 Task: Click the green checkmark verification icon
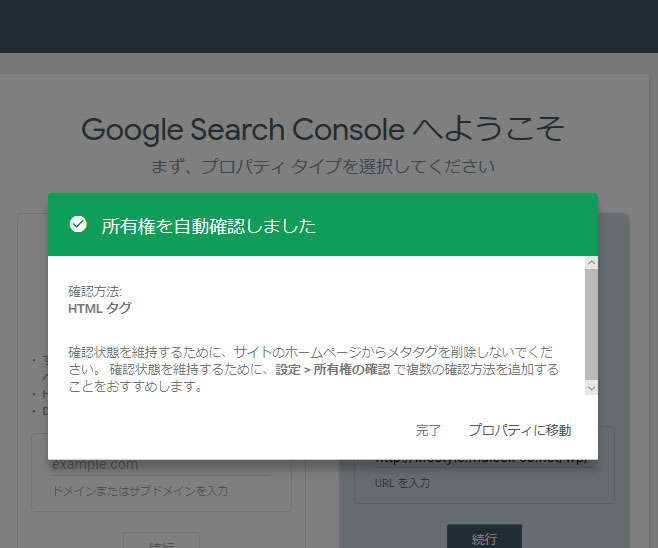pos(78,225)
